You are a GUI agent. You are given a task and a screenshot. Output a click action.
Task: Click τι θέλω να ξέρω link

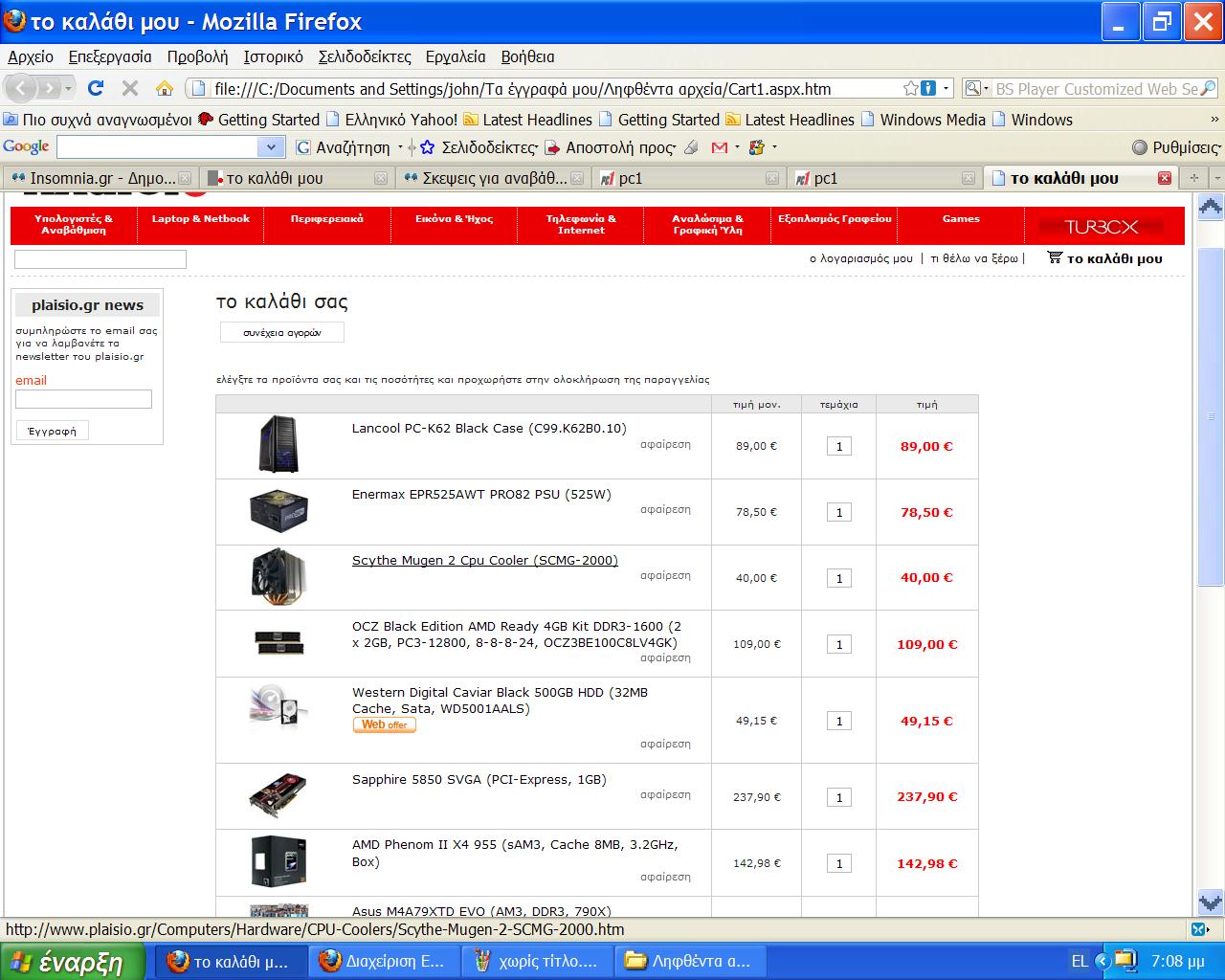coord(974,258)
